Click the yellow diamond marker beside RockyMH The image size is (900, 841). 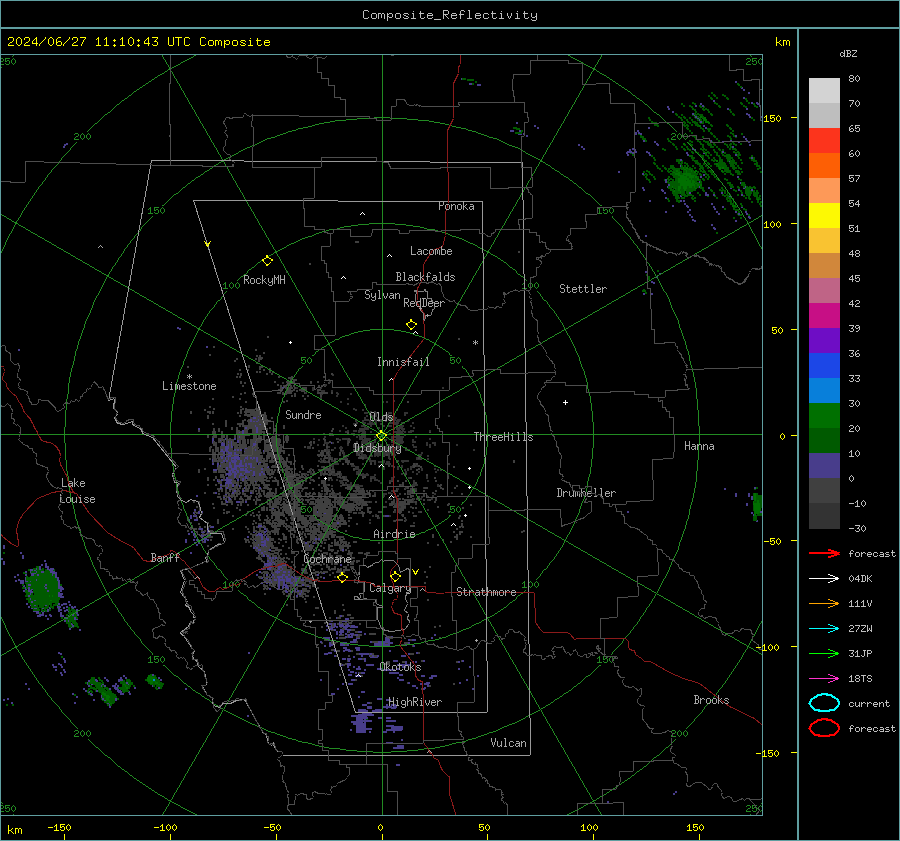(x=267, y=261)
